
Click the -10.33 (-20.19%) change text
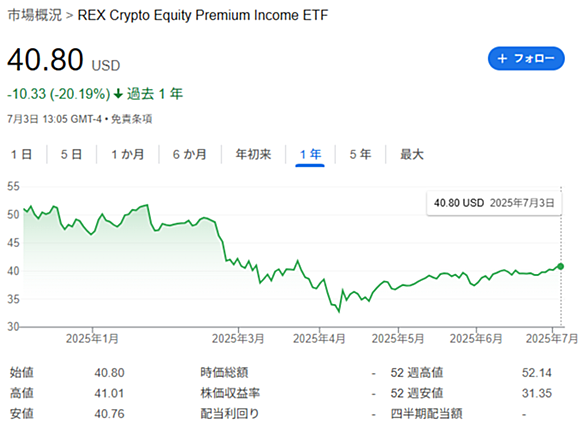click(x=59, y=94)
